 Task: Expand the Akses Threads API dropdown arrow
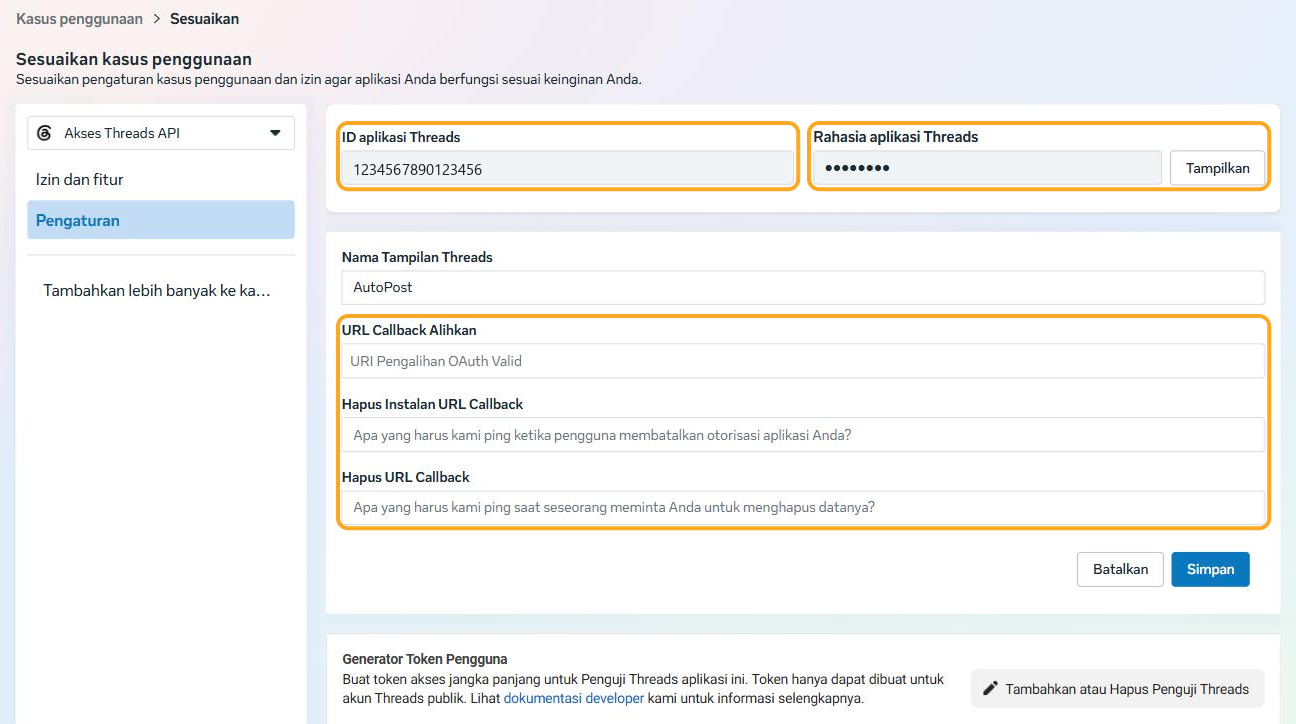coord(276,133)
